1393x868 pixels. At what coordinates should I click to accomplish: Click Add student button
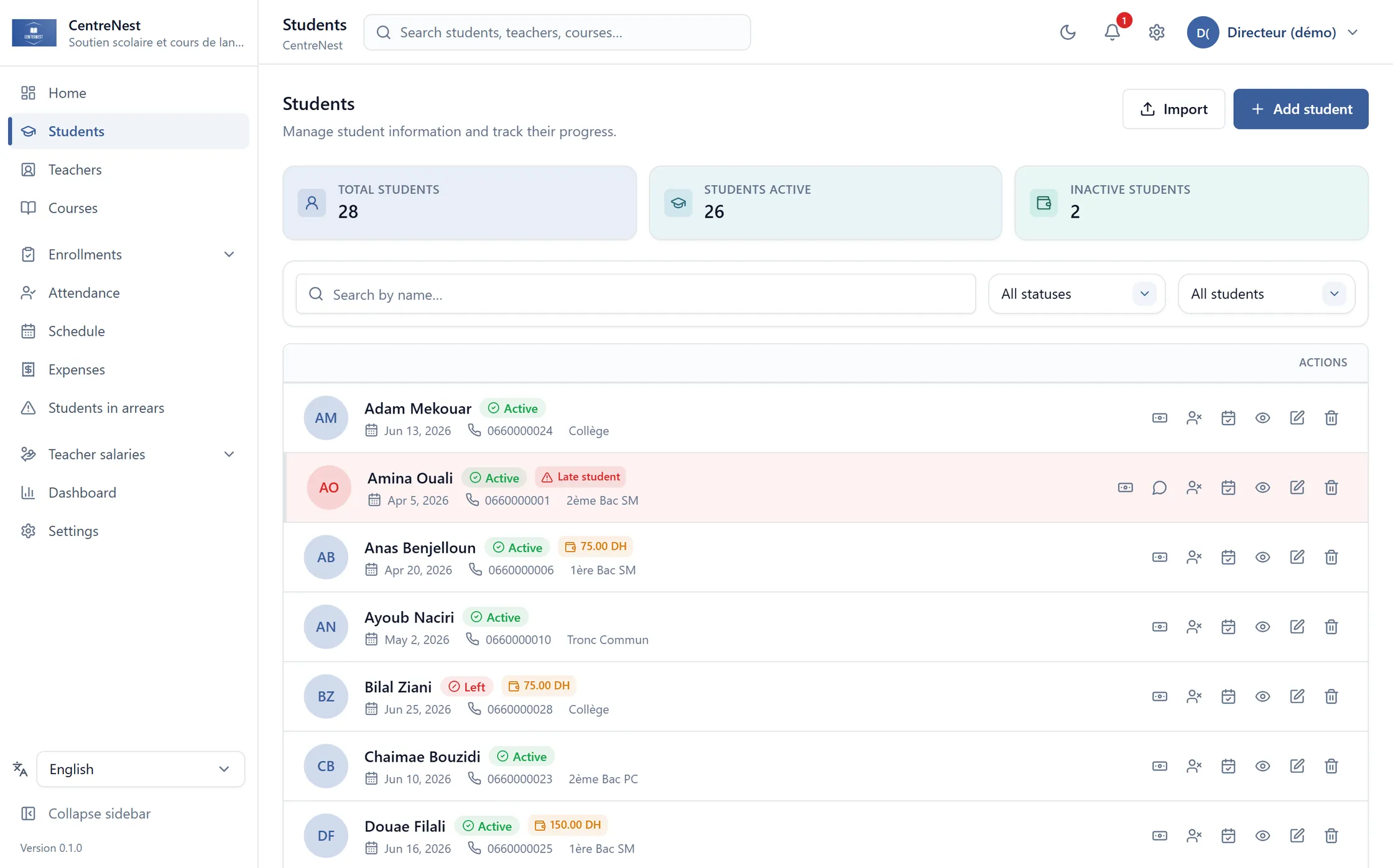(1301, 109)
